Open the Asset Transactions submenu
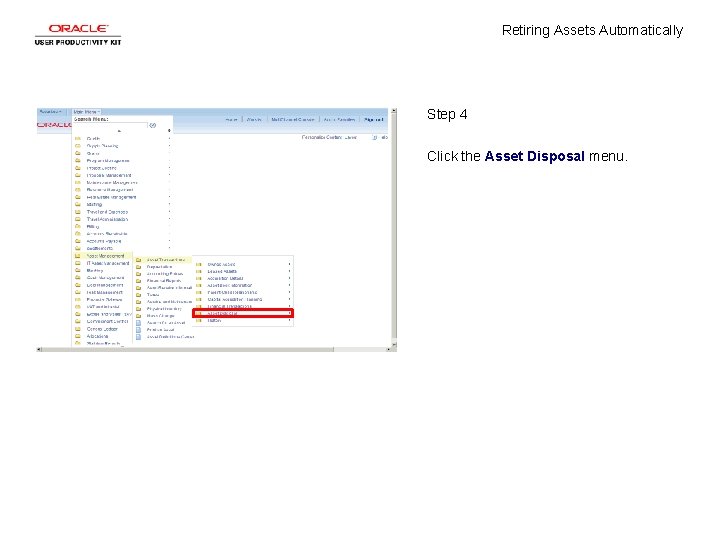 166,260
